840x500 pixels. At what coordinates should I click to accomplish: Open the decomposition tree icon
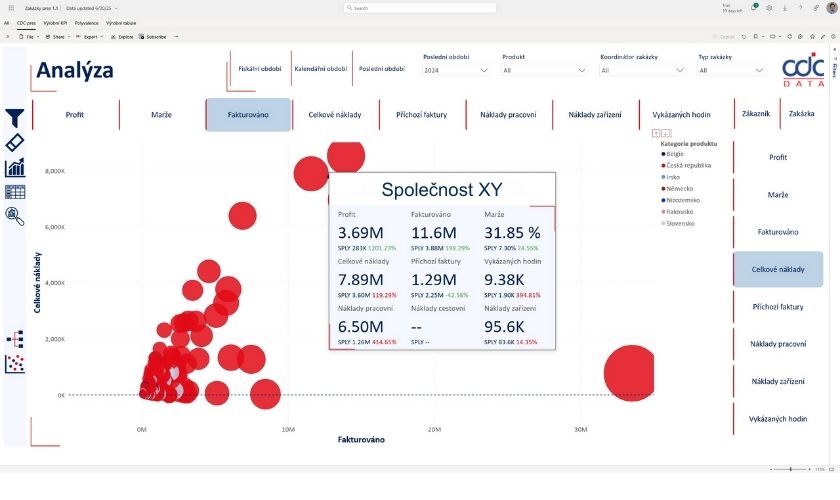click(x=15, y=339)
